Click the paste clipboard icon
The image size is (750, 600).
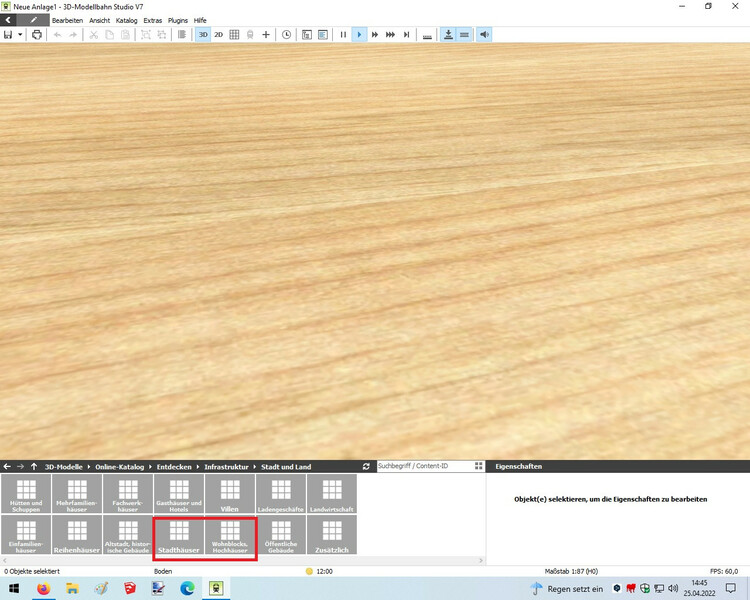[125, 34]
